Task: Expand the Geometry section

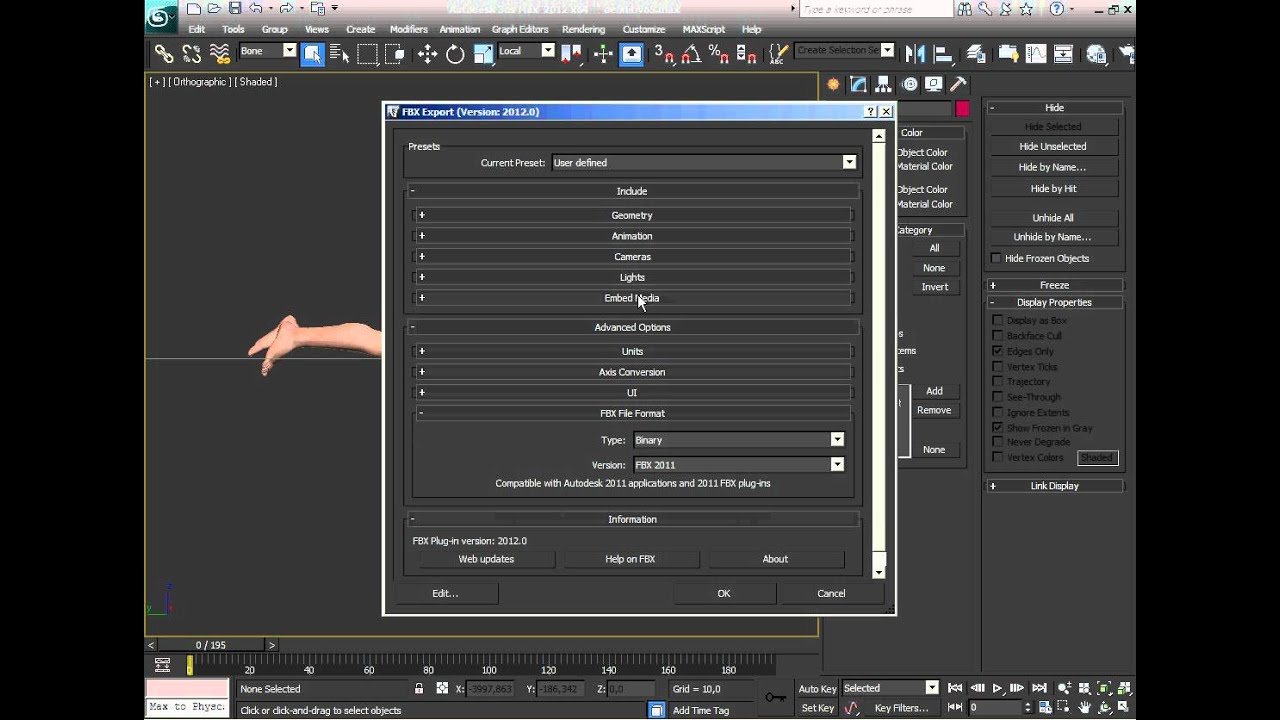Action: (x=632, y=215)
